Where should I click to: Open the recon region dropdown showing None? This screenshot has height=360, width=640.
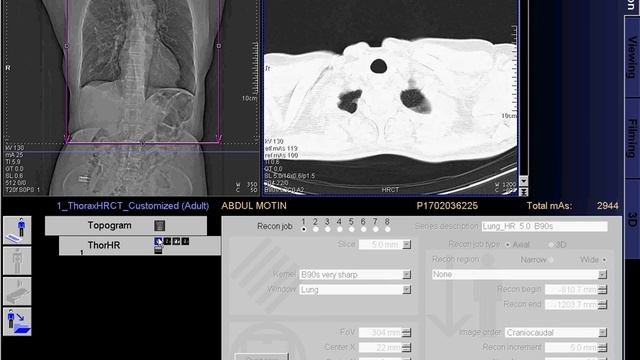(602, 275)
